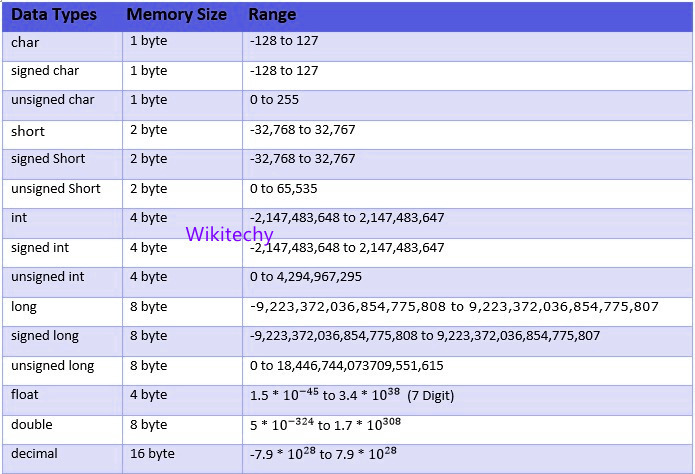695x474 pixels.
Task: Click the 16 byte memory size cell
Action: click(152, 454)
